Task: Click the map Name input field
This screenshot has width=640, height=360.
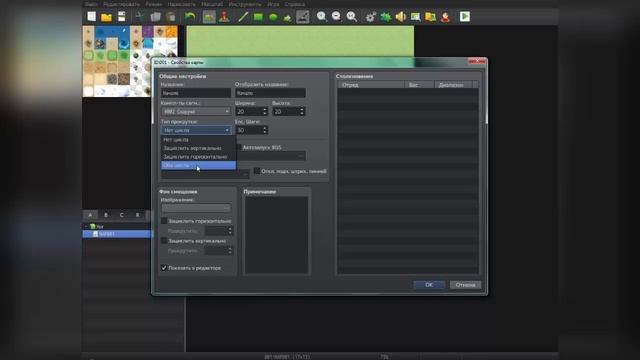Action: (196, 93)
